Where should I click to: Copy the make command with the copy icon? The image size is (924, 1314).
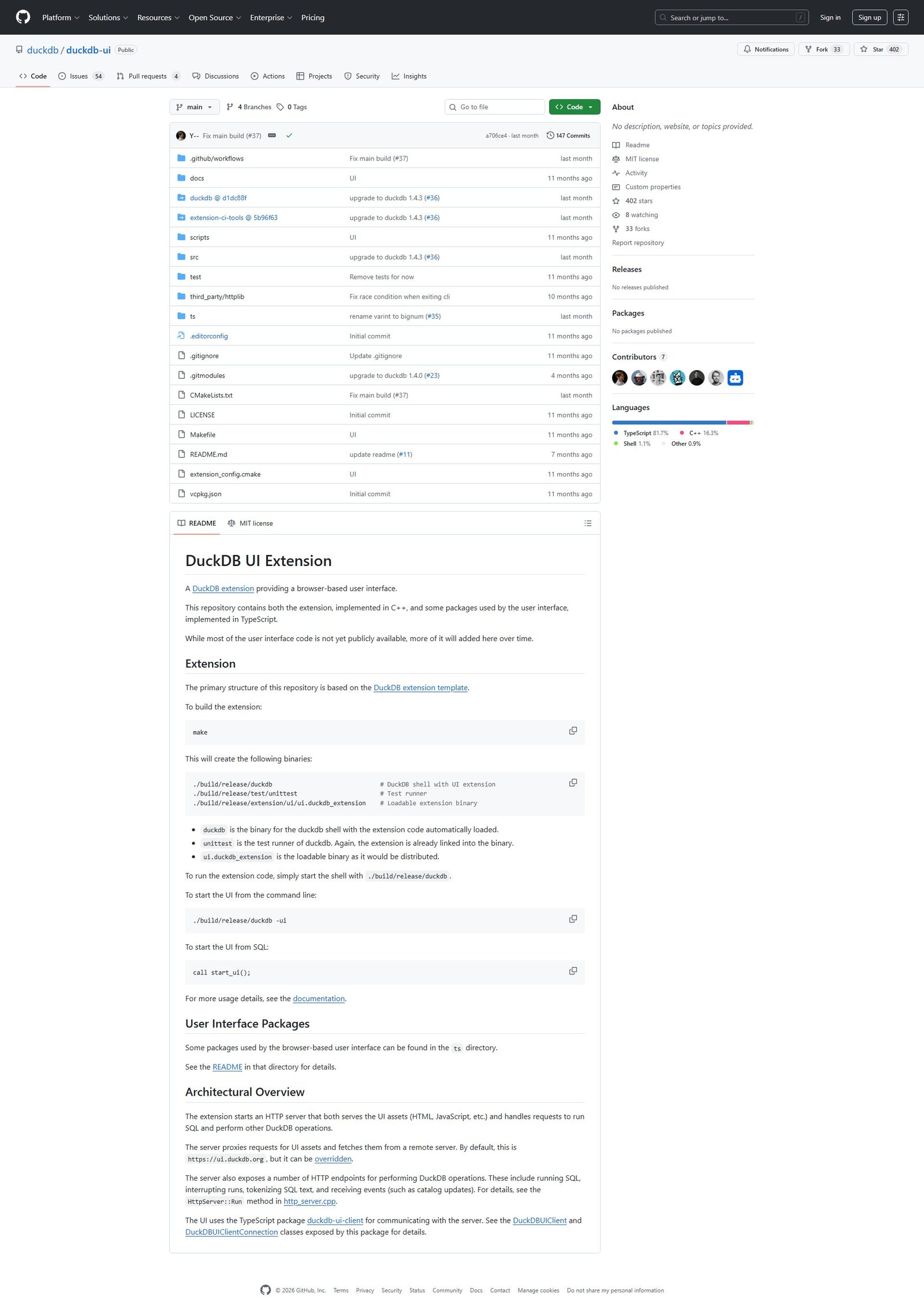(573, 731)
